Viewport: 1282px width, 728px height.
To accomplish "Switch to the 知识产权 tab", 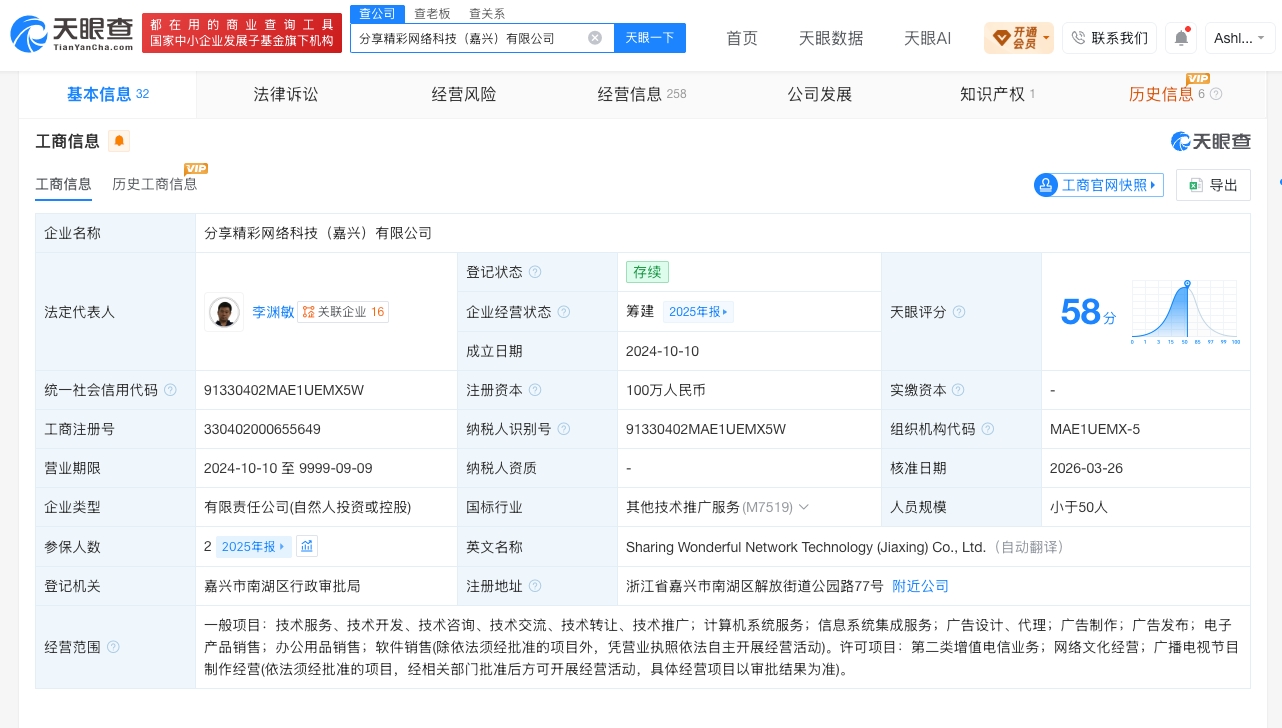I will click(x=997, y=94).
